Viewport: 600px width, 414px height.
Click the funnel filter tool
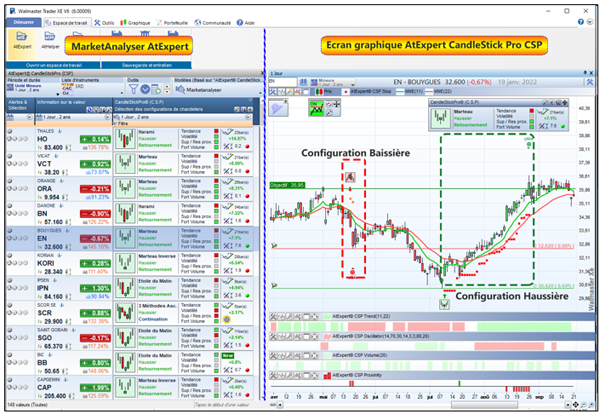tap(133, 90)
